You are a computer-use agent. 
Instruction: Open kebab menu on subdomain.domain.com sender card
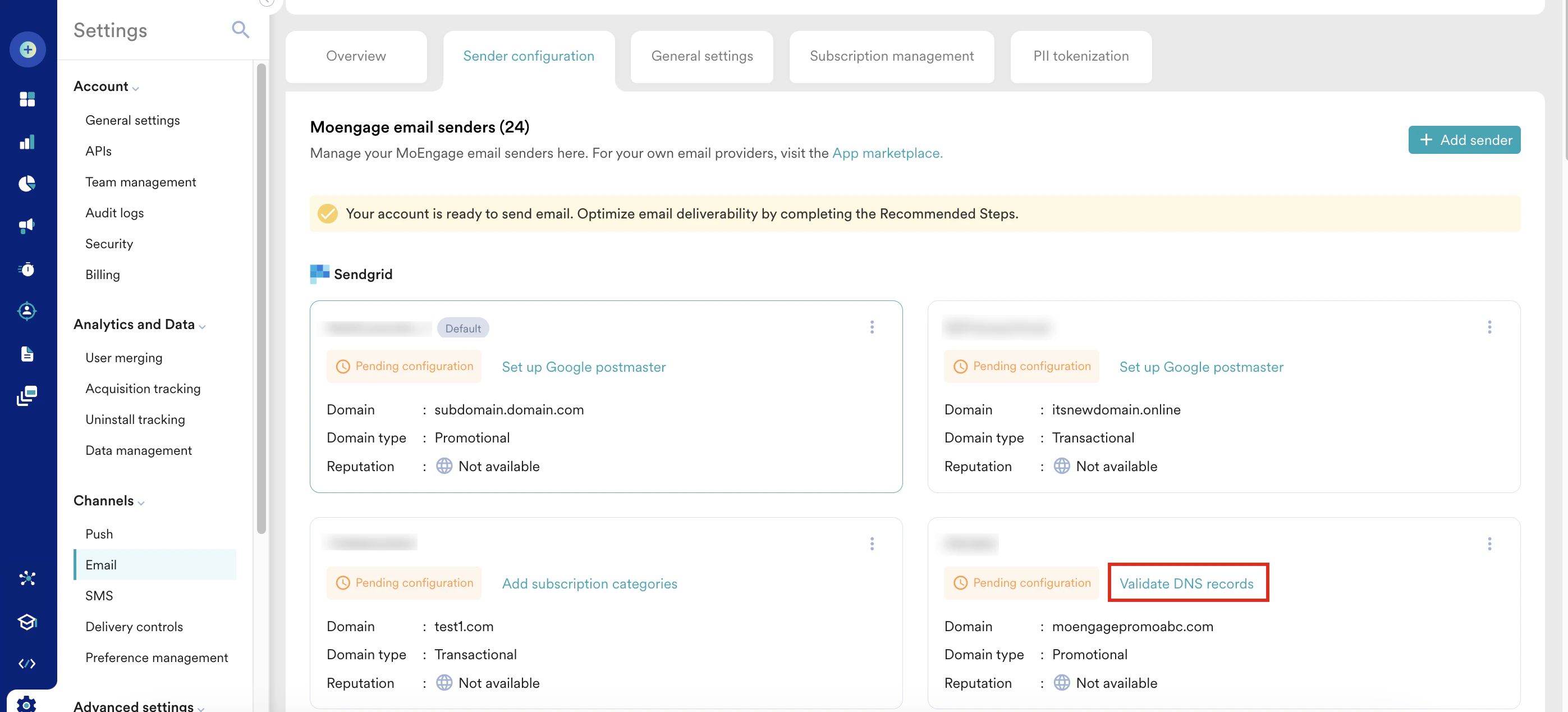pos(872,327)
